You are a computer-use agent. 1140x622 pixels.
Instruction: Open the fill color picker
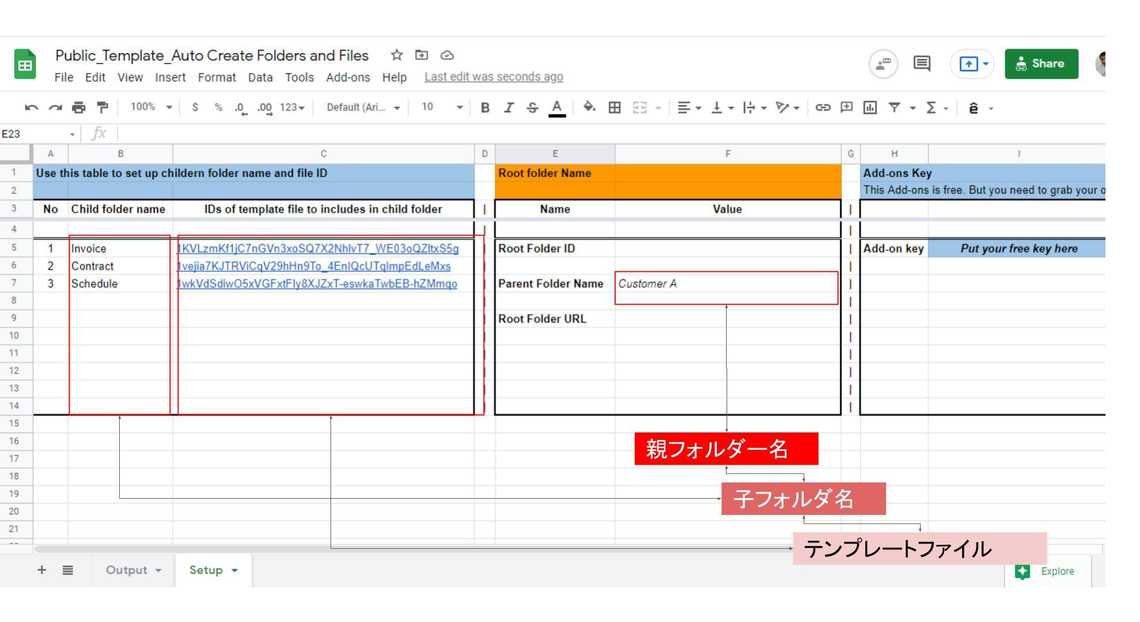pyautogui.click(x=589, y=108)
